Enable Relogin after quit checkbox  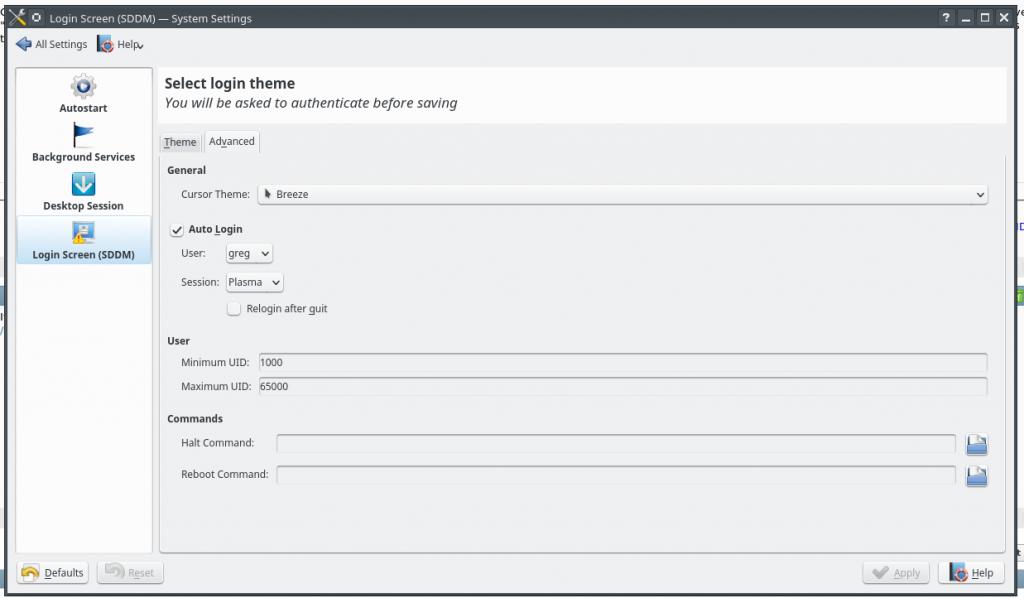[234, 309]
